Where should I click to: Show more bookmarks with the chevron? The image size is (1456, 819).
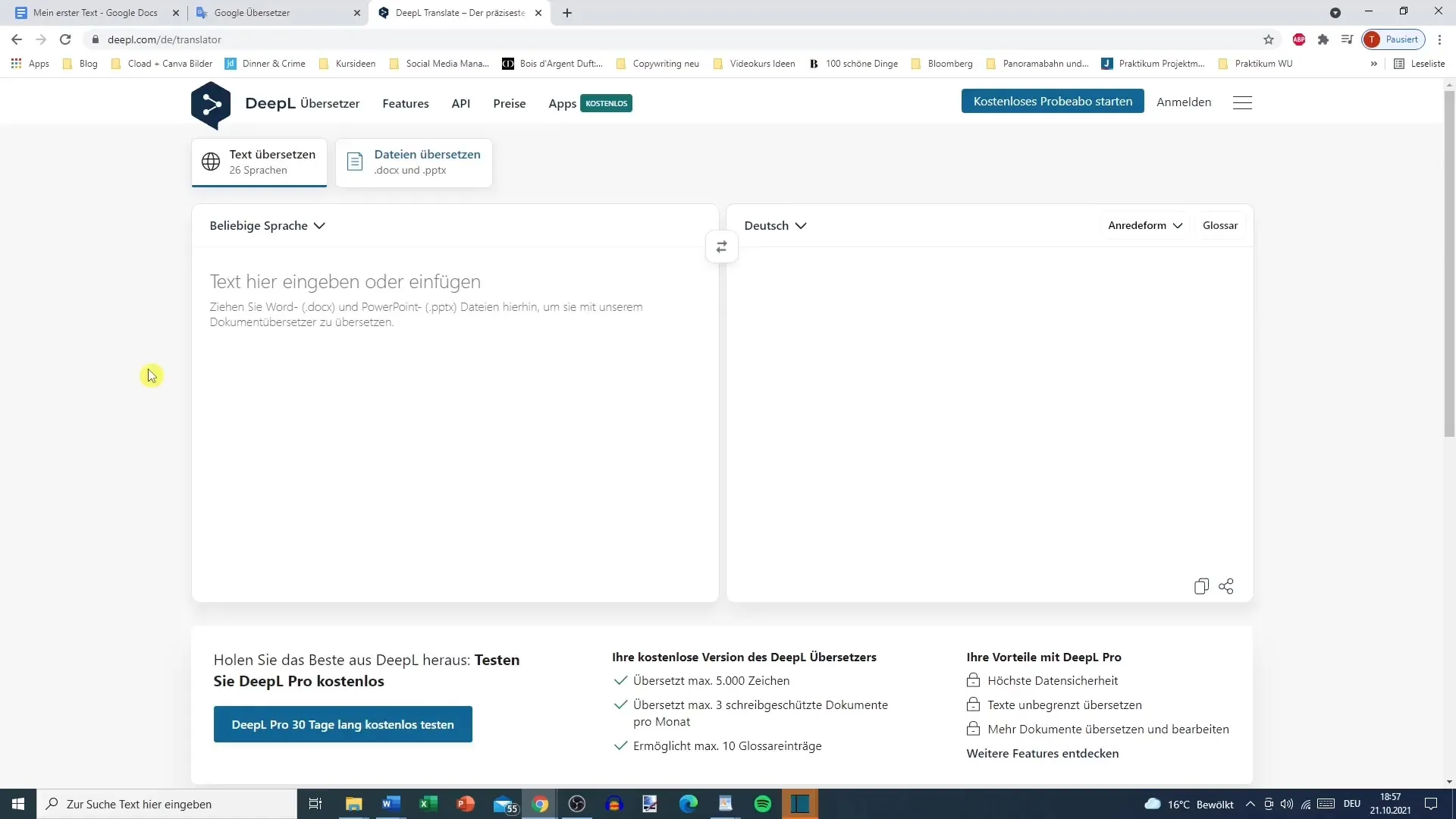pyautogui.click(x=1373, y=64)
